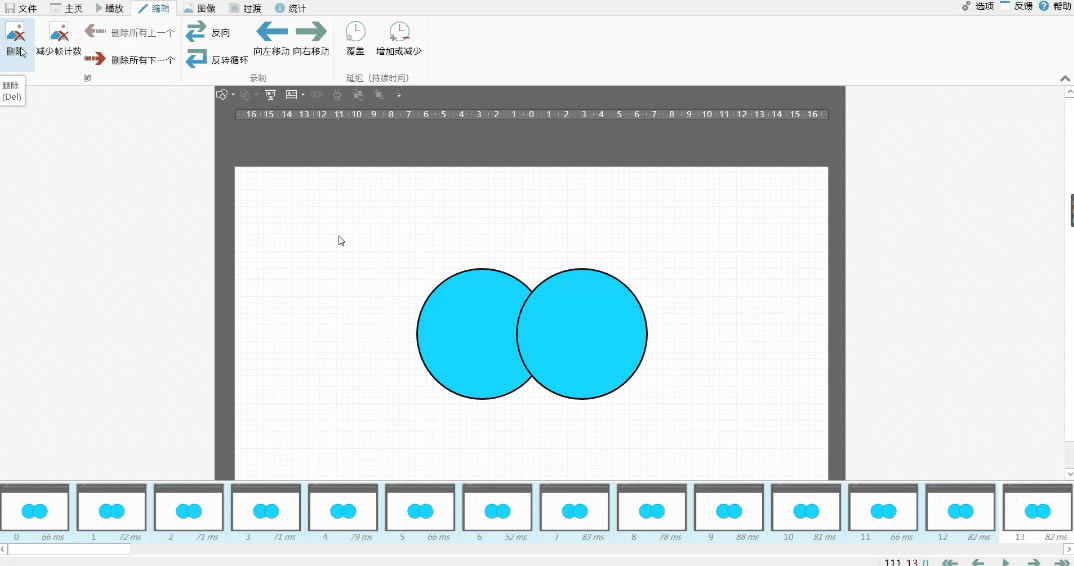Viewport: 1074px width, 566px height.
Task: Click 删除所有上一个 to remove previous frames
Action: (129, 32)
